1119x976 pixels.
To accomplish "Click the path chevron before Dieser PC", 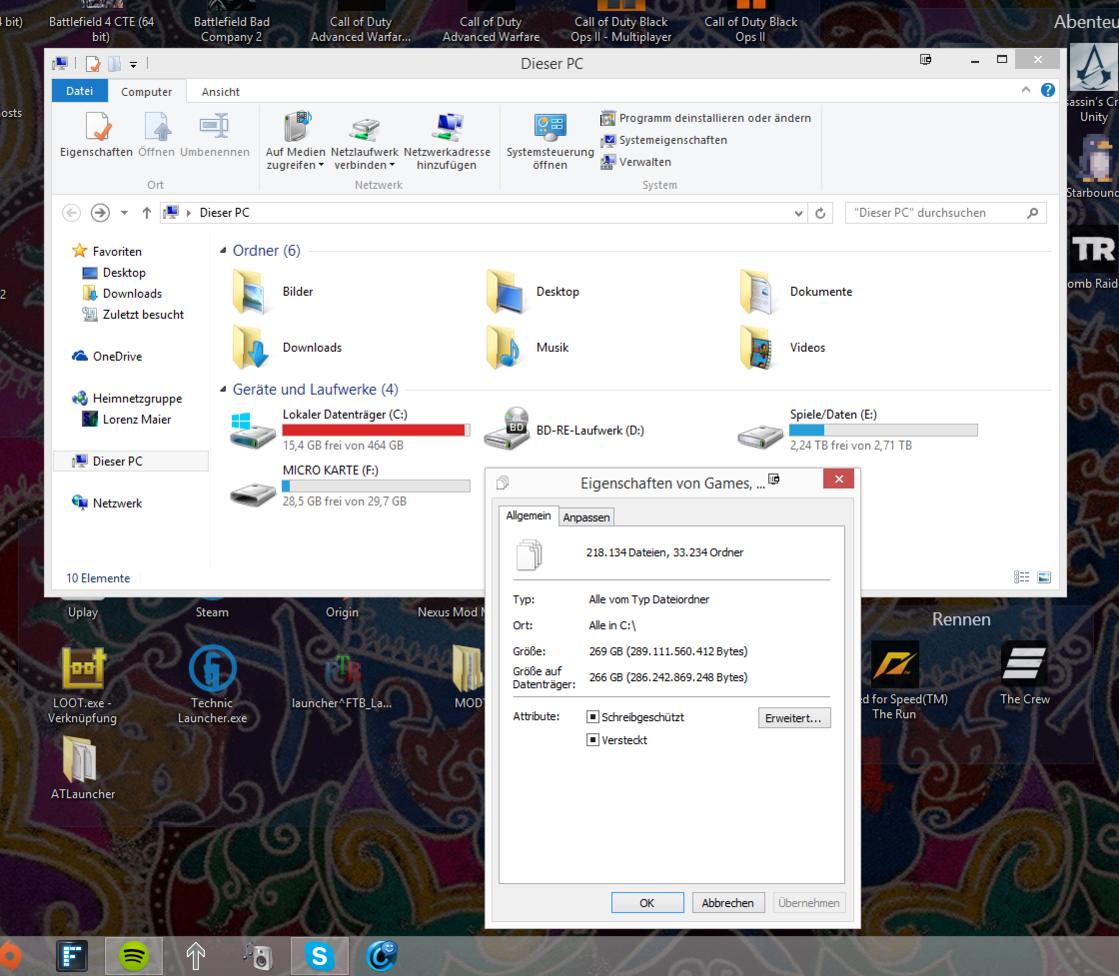I will (x=189, y=213).
